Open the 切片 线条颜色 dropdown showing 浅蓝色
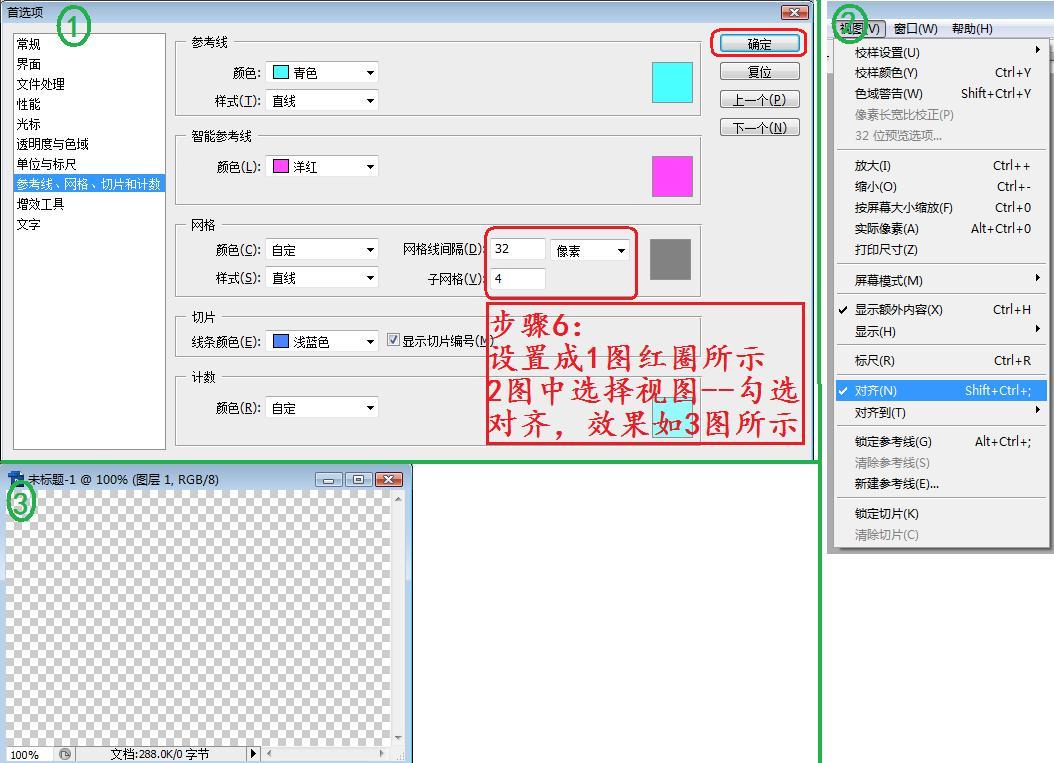This screenshot has height=763, width=1054. tap(323, 342)
